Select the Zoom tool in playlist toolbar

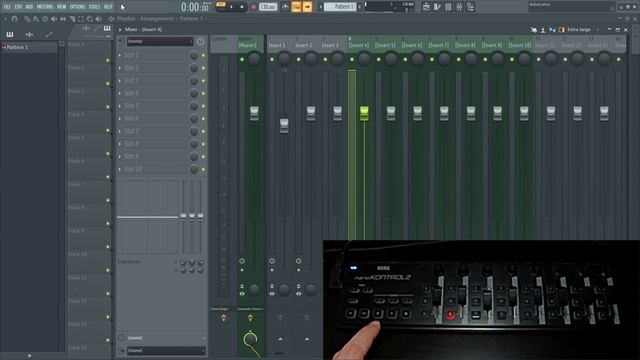[90, 19]
